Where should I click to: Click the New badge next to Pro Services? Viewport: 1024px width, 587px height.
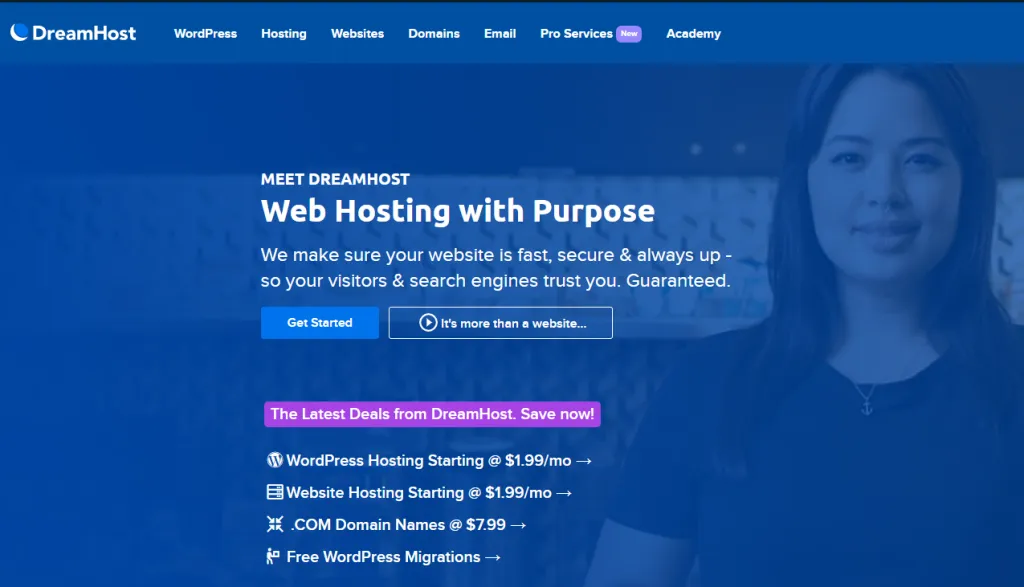coord(629,33)
